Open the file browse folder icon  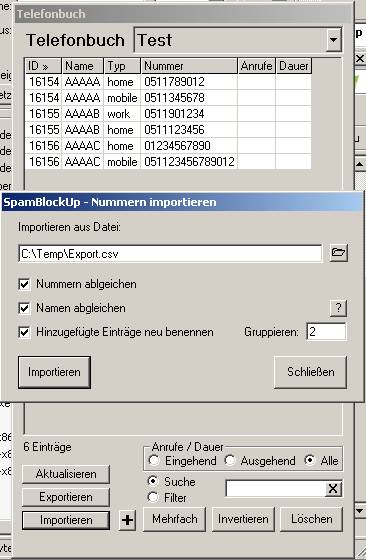338,253
